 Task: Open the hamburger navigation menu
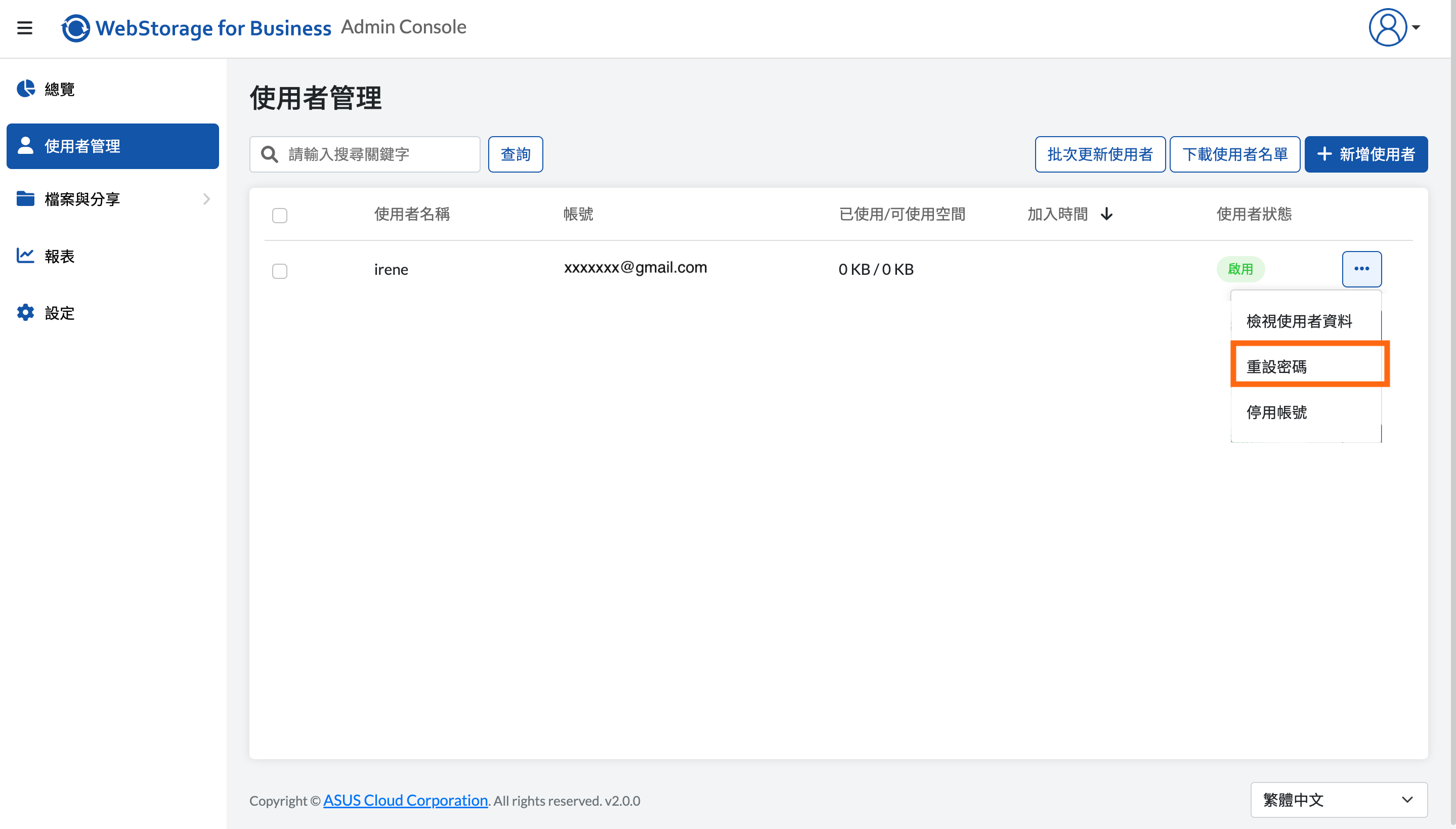[x=24, y=27]
